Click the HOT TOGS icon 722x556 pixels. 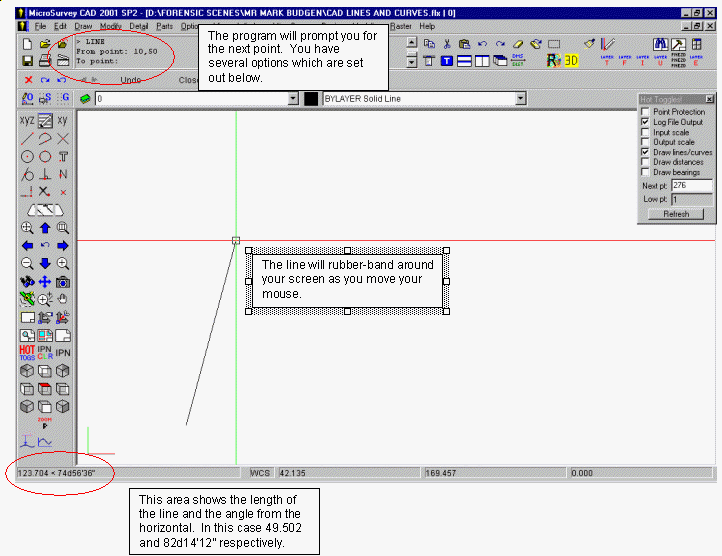27,353
